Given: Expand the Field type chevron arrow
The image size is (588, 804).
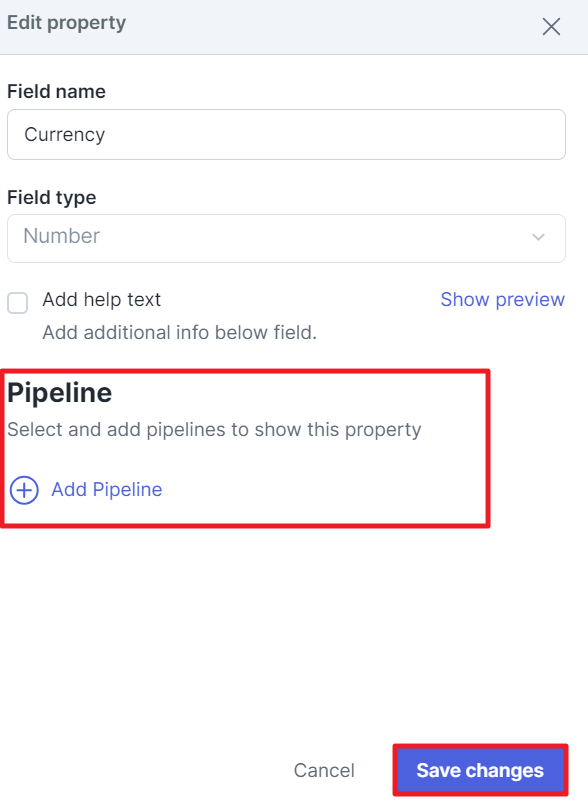Looking at the screenshot, I should coord(538,237).
